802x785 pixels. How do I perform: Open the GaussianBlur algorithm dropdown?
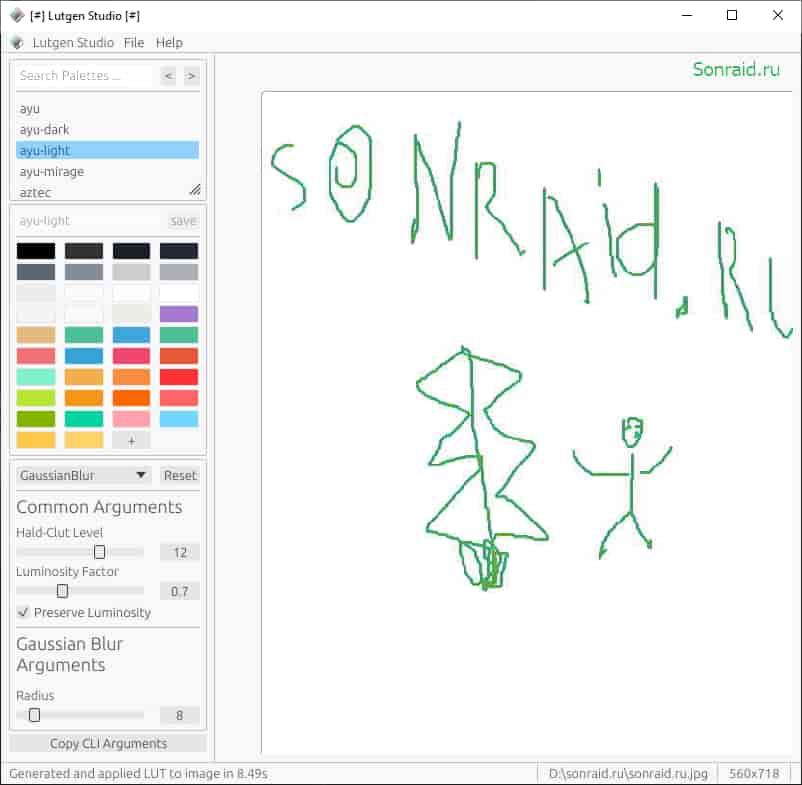tap(83, 475)
